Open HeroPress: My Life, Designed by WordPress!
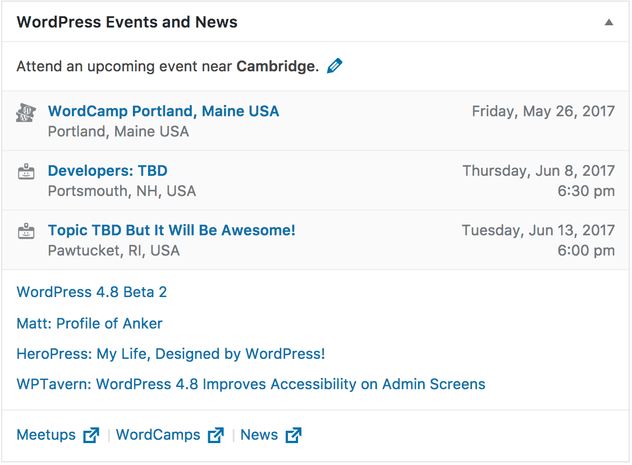 point(170,354)
